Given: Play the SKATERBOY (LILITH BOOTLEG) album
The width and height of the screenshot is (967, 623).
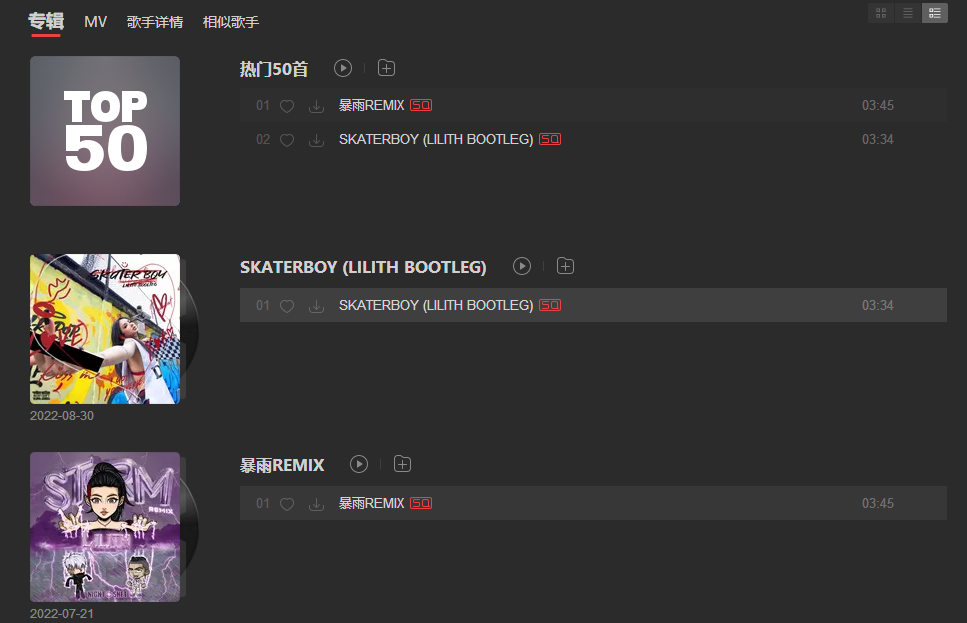Looking at the screenshot, I should pyautogui.click(x=522, y=266).
